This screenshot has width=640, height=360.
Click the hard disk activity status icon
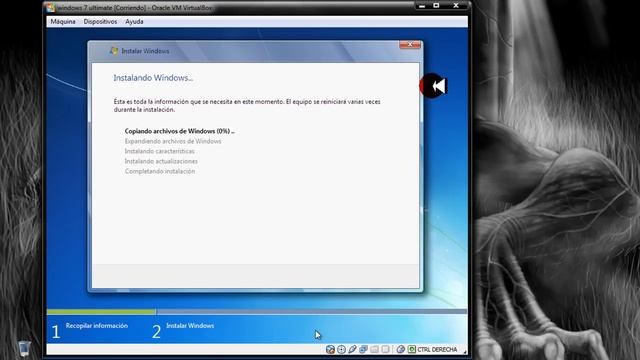pos(331,349)
